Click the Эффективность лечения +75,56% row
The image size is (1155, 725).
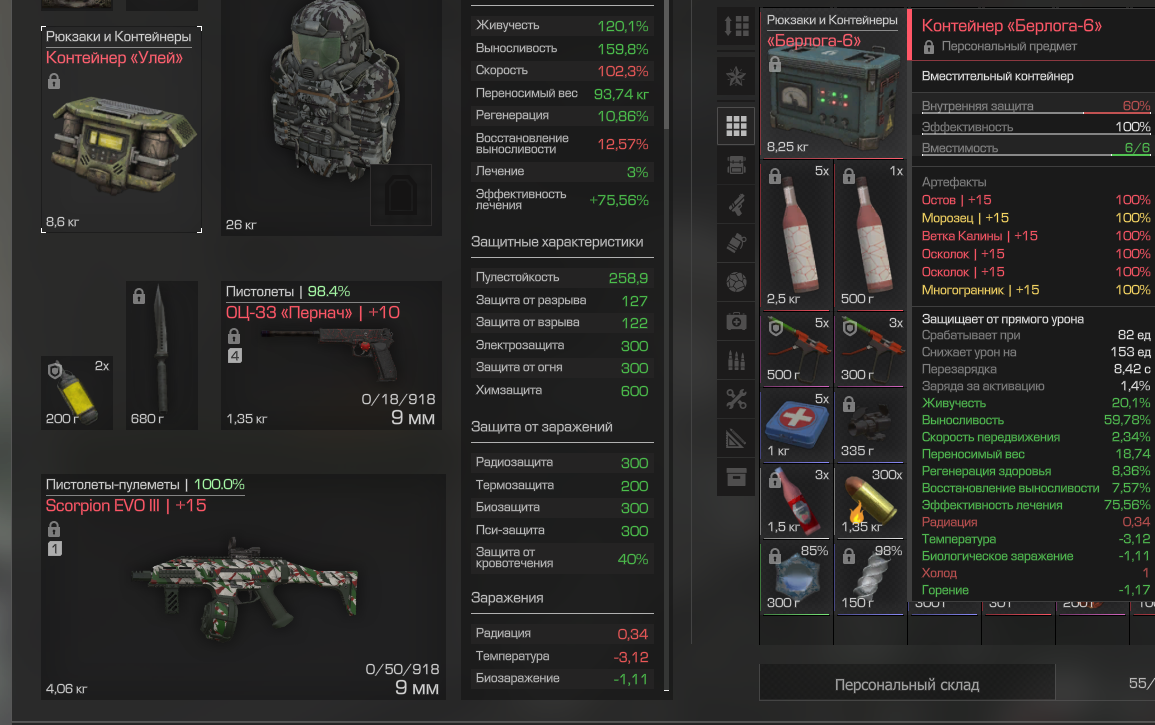tap(562, 200)
